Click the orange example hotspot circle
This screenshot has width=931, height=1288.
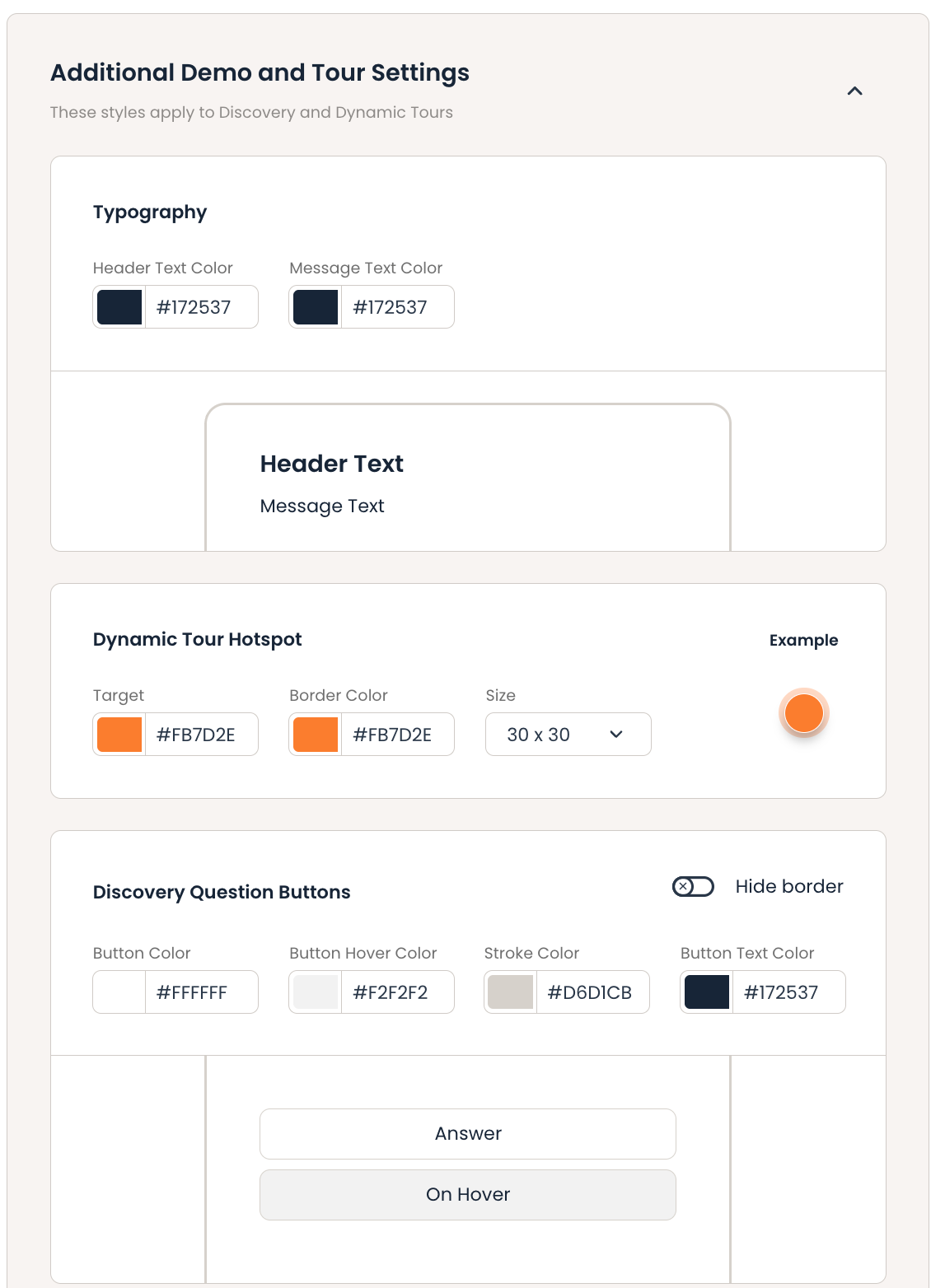pyautogui.click(x=803, y=713)
